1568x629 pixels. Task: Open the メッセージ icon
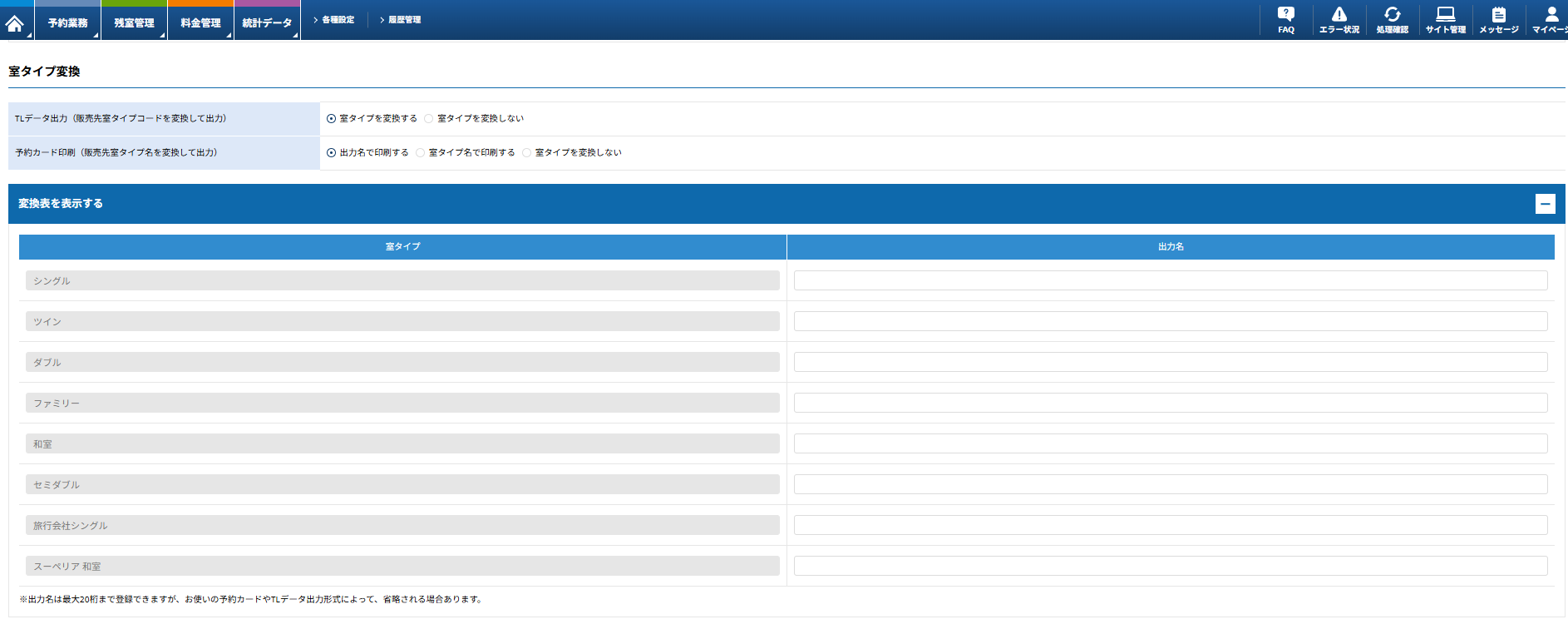1498,20
